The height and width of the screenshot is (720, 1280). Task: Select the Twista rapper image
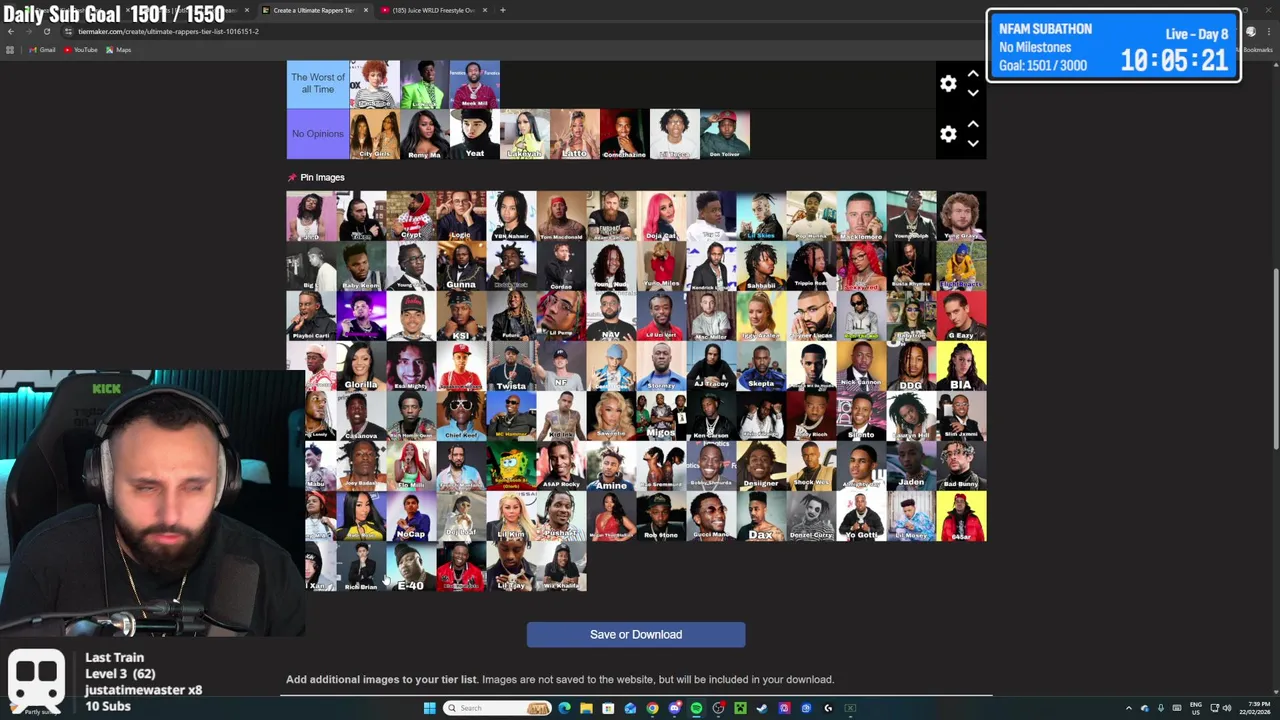tap(511, 366)
